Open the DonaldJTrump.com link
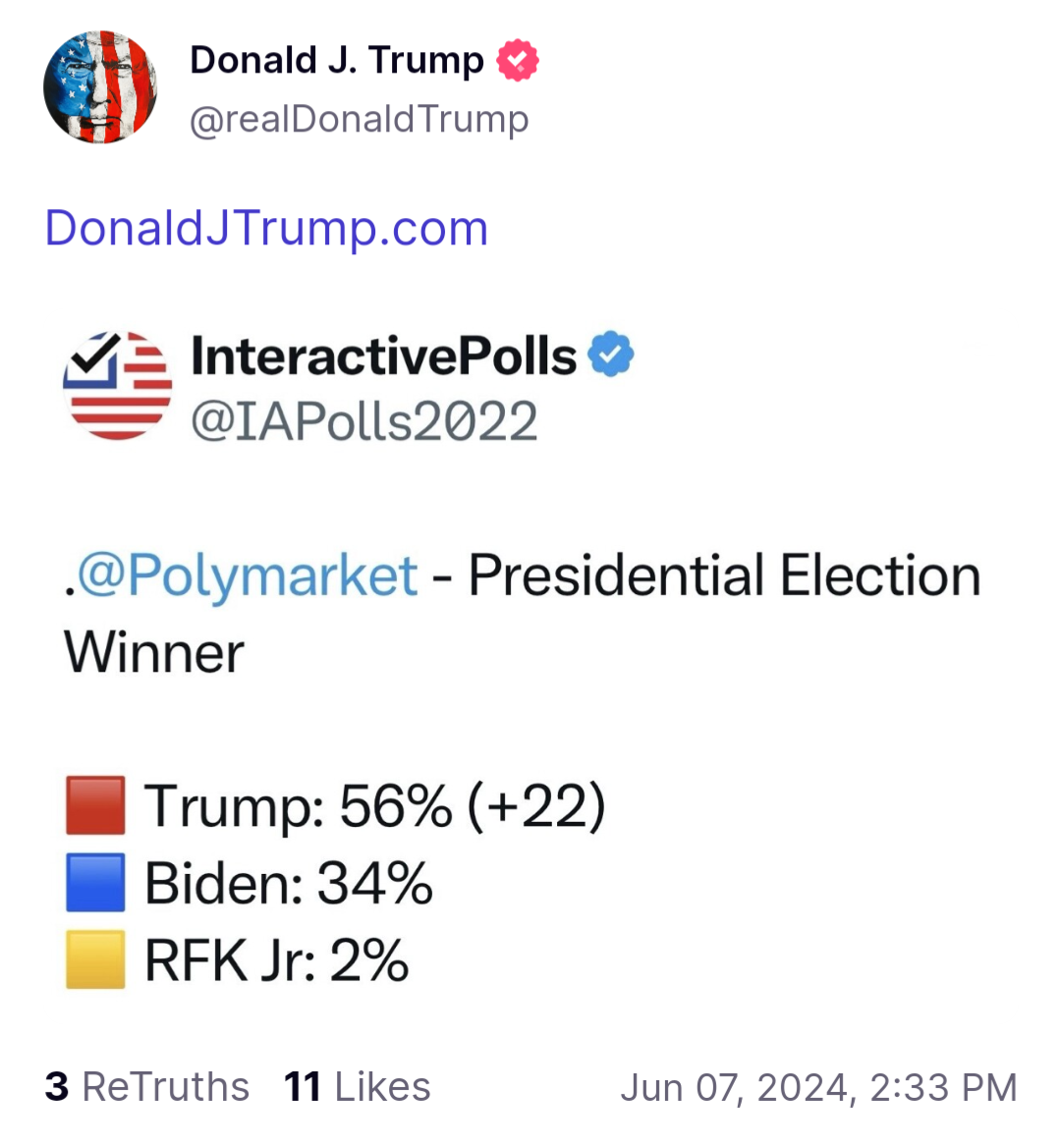Viewport: 1061px width, 1148px height. 266,228
